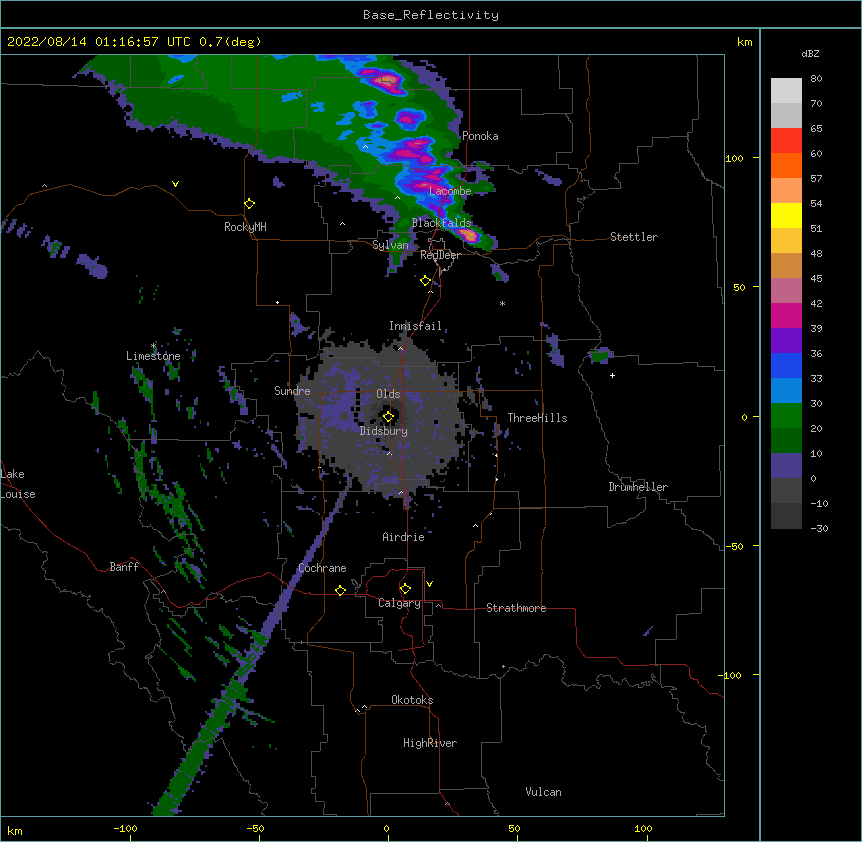Click the Sylvan label
Image resolution: width=862 pixels, height=842 pixels.
click(390, 245)
